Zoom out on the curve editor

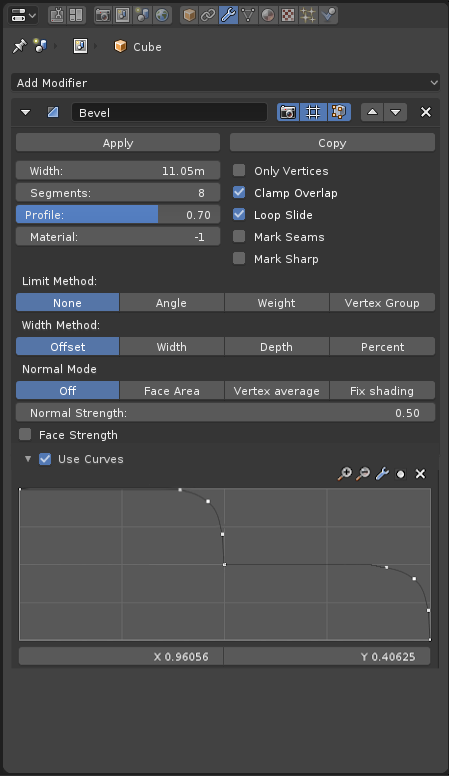(x=363, y=474)
